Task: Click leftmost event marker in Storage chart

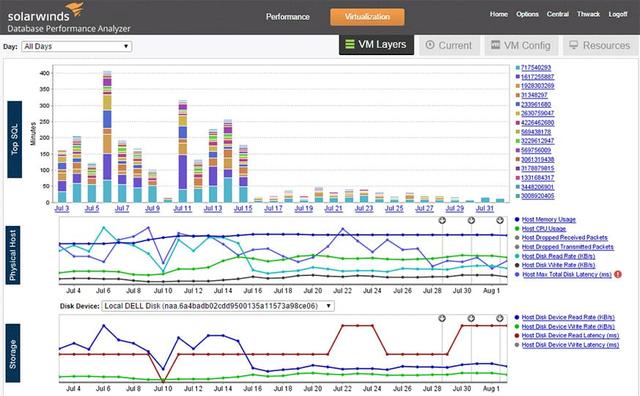Action: tap(442, 318)
